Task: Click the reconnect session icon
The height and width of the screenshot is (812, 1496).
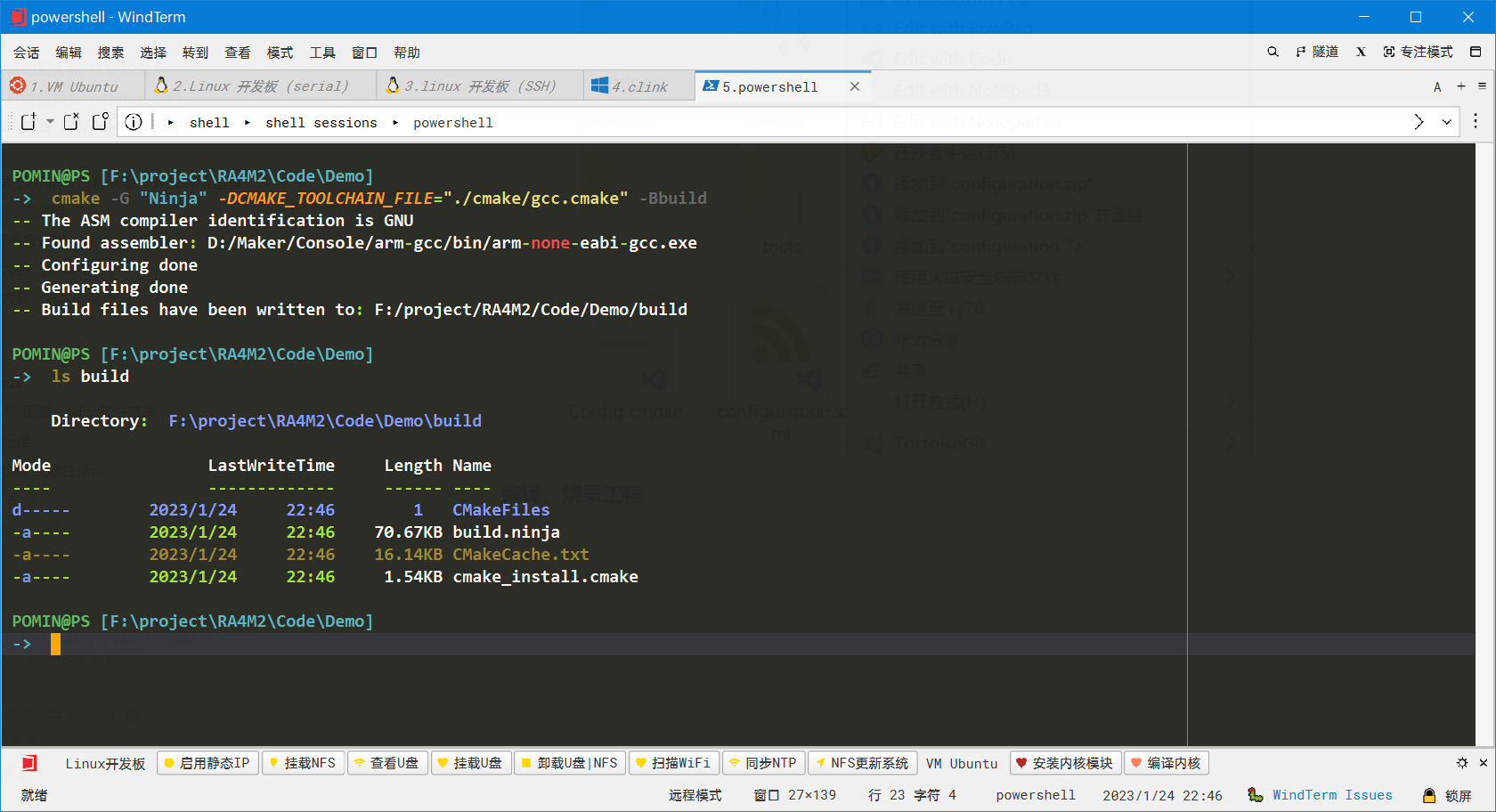Action: [100, 122]
